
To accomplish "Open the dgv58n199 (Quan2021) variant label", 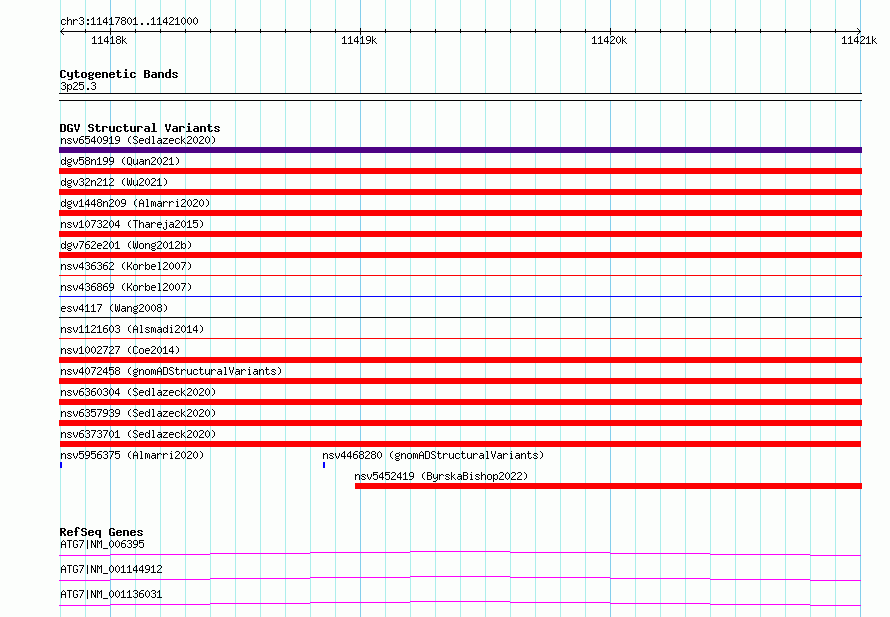I will pos(120,161).
